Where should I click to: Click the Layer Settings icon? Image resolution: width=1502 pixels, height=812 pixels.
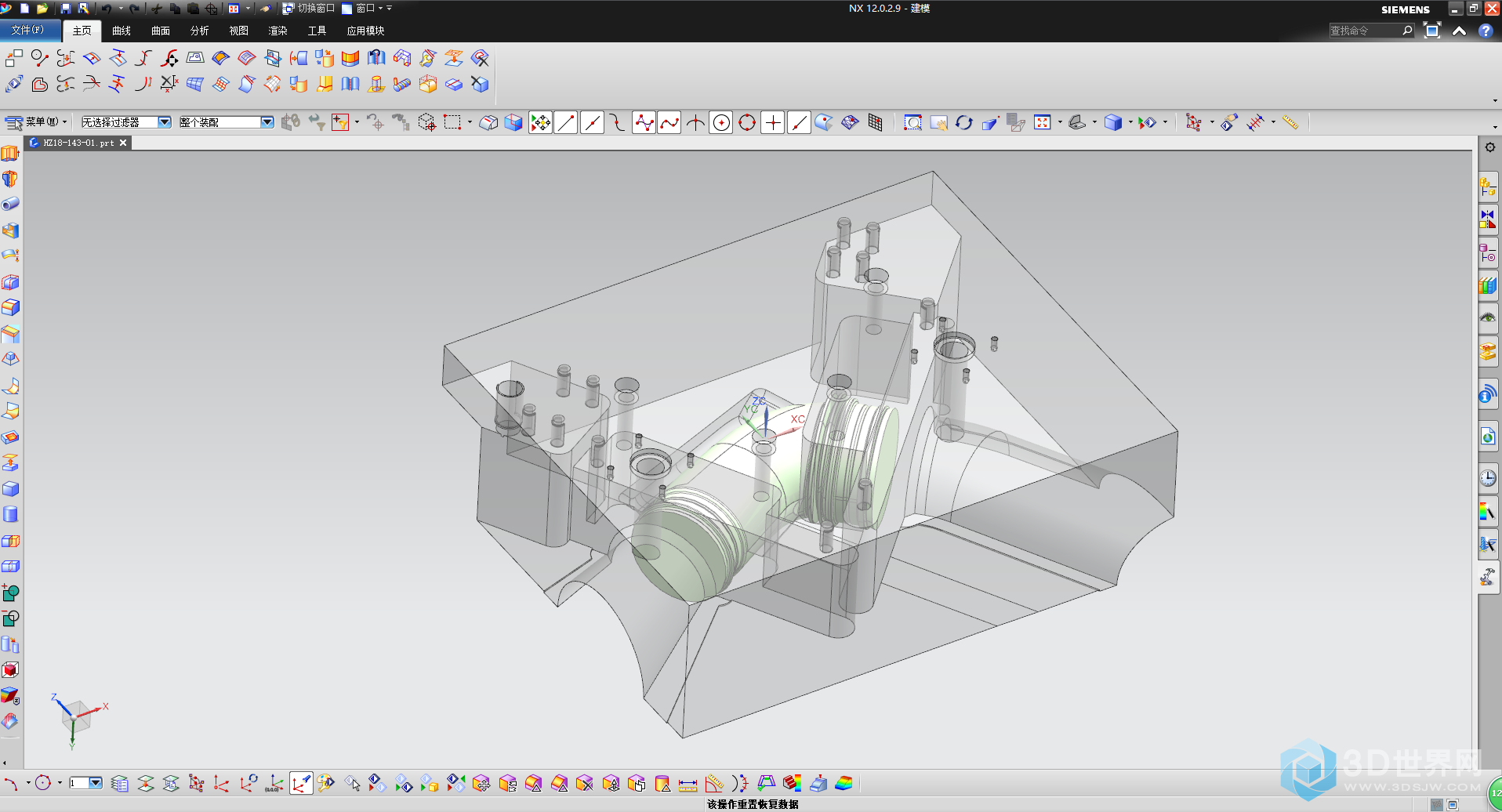tap(119, 783)
